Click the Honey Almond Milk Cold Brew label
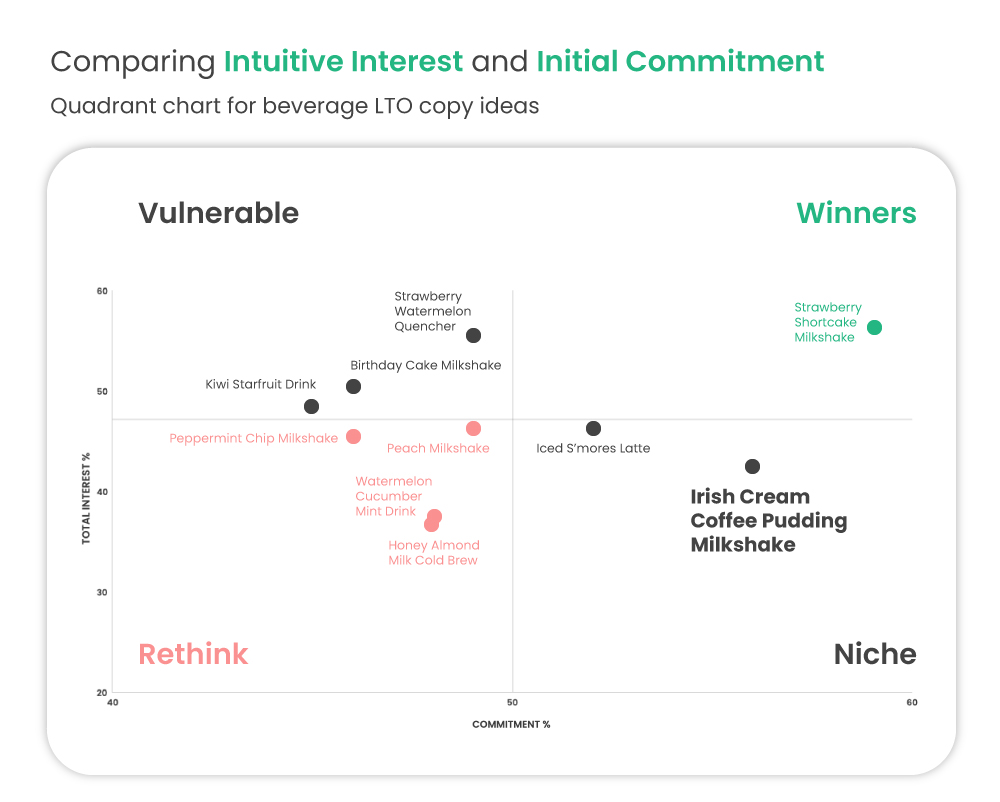The height and width of the screenshot is (802, 1000). coord(434,553)
